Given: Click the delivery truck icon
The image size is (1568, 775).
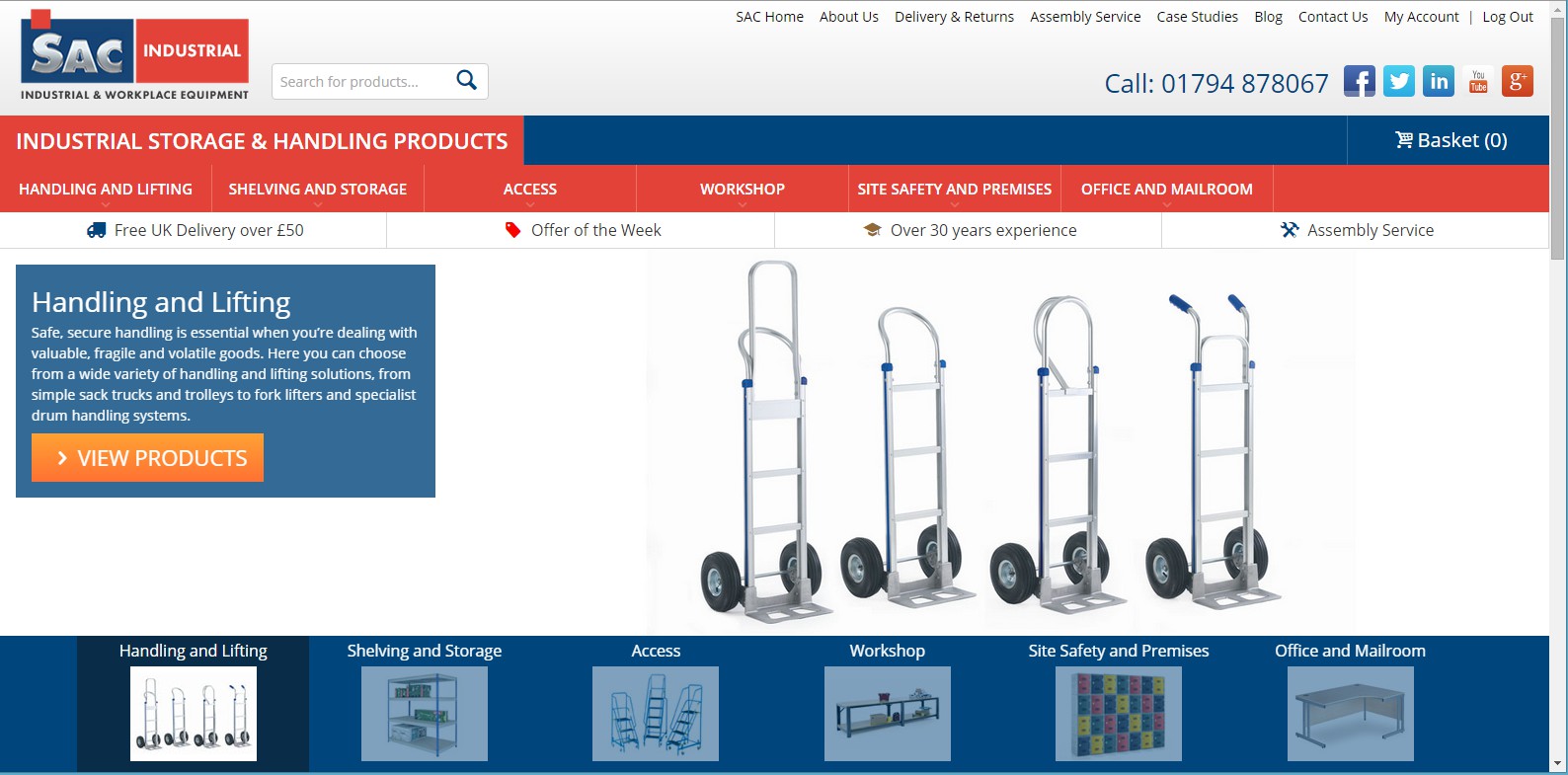Looking at the screenshot, I should click(96, 230).
